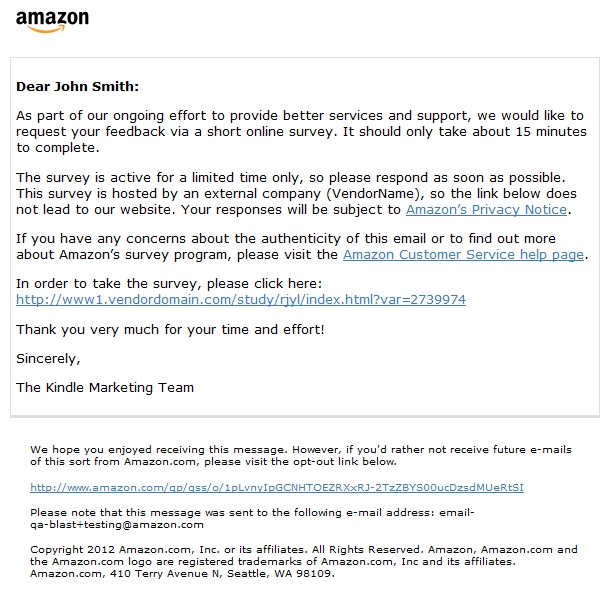Click 'The Kindle Marketing Team' signature

point(105,387)
